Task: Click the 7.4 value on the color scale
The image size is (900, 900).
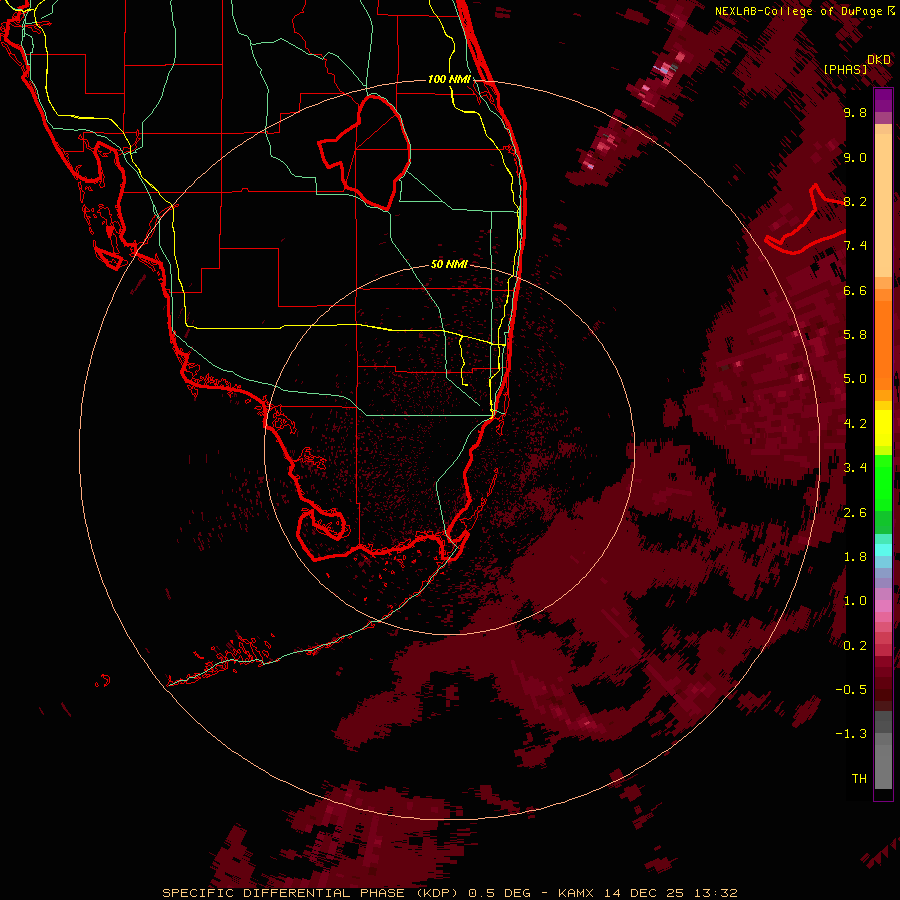Action: pyautogui.click(x=855, y=246)
